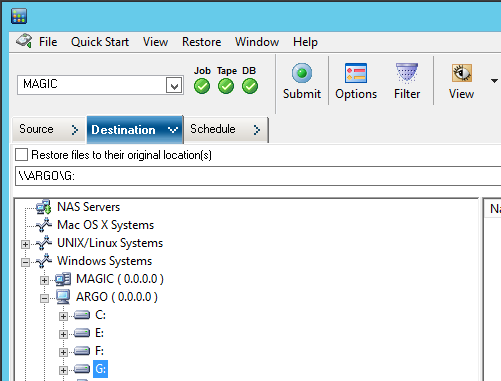Open the MAGIC server dropdown
The image size is (501, 381).
(x=174, y=86)
